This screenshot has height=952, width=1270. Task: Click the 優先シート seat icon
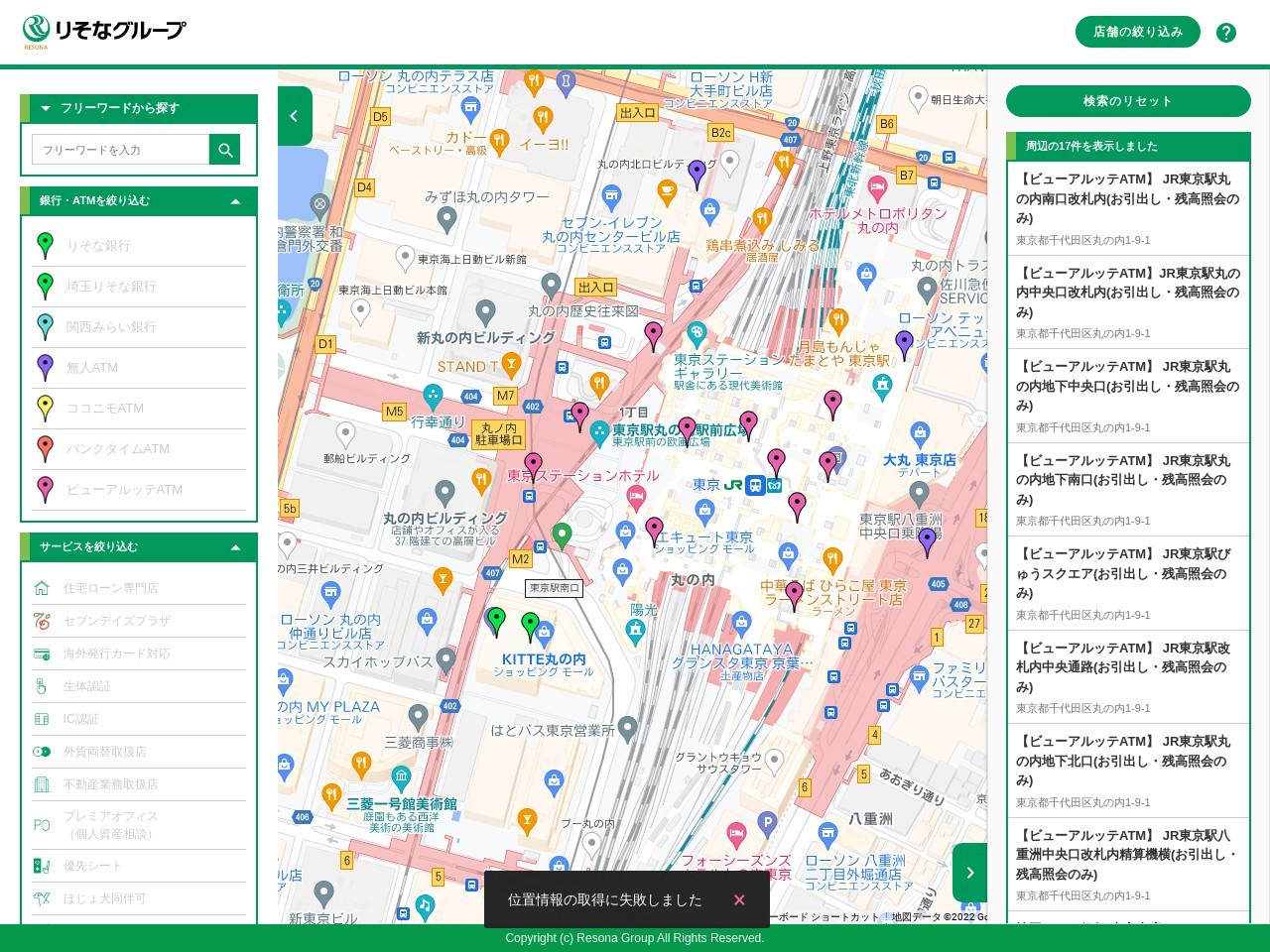[x=42, y=866]
